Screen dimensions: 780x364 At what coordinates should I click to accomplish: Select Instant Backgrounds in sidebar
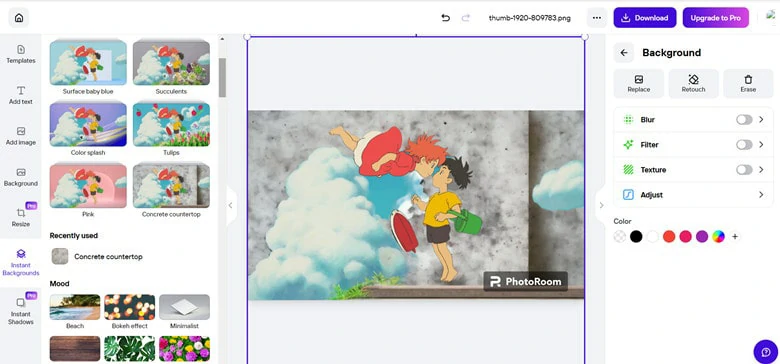[21, 263]
